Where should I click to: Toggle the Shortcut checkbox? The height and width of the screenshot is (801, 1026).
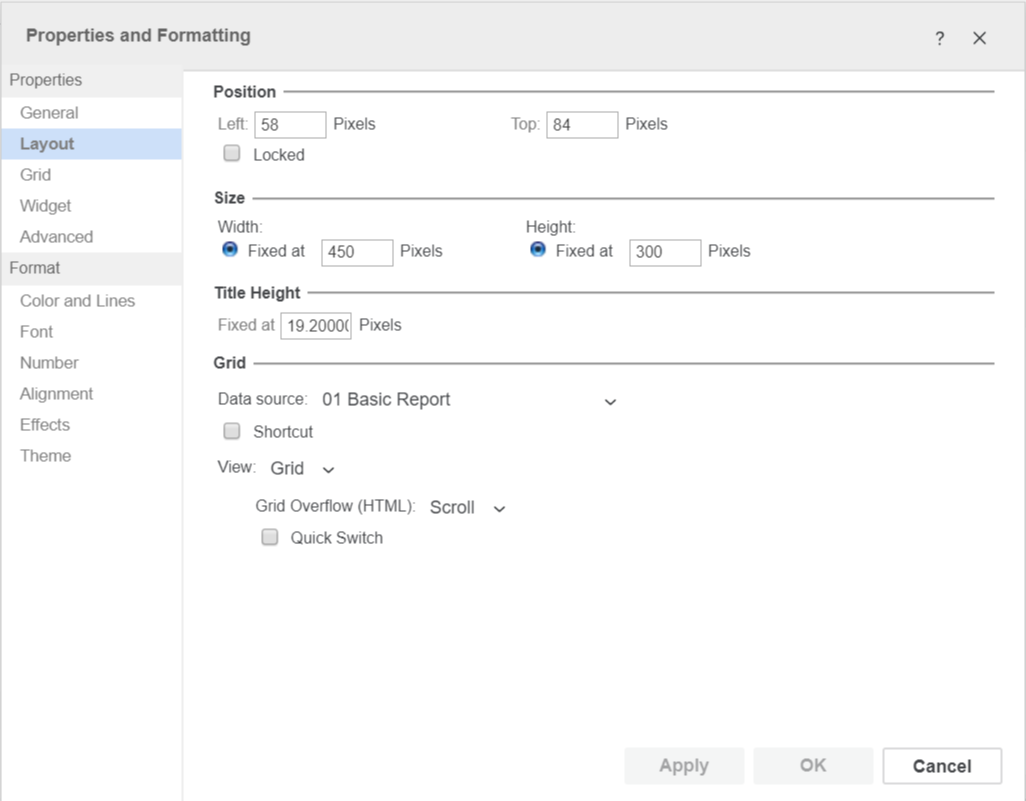tap(232, 431)
